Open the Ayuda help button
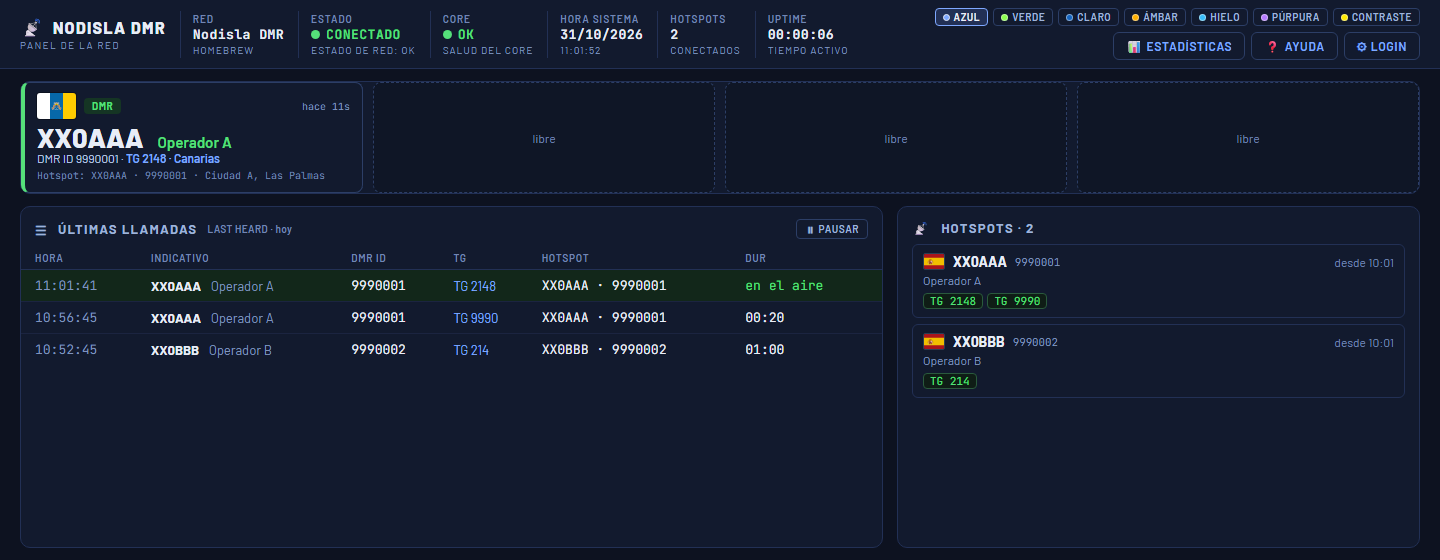 (1294, 46)
